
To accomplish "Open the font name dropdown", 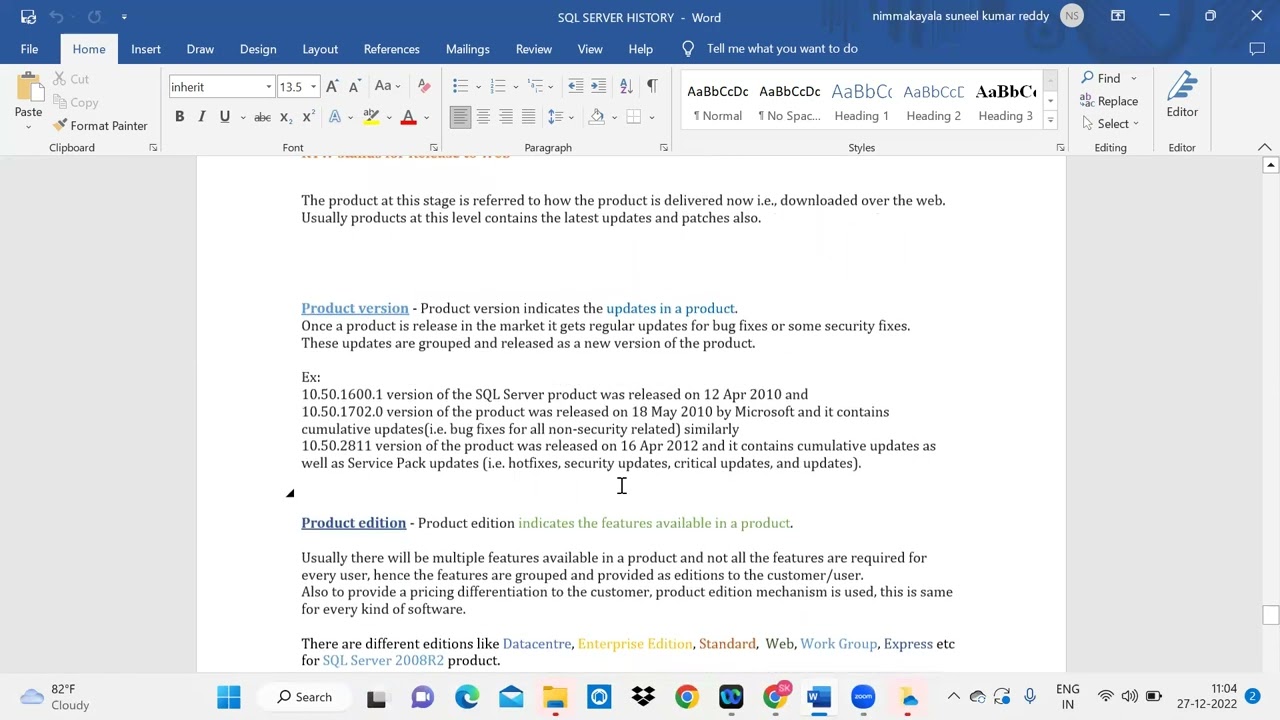I will [268, 87].
